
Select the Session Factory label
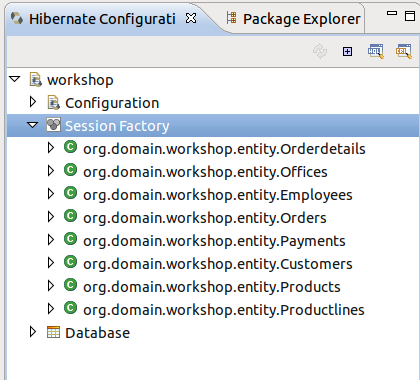(x=117, y=126)
